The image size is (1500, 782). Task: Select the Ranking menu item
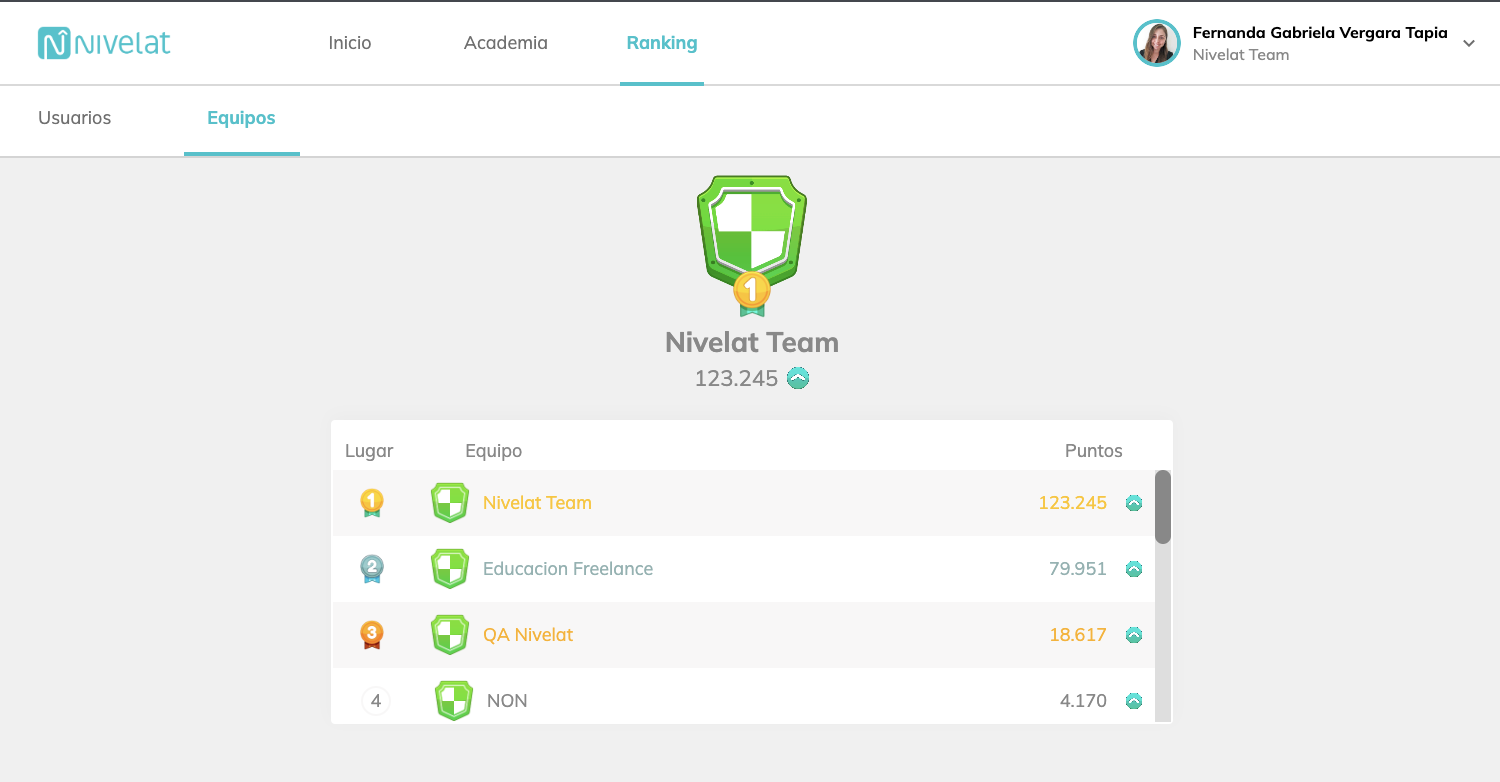pyautogui.click(x=662, y=43)
